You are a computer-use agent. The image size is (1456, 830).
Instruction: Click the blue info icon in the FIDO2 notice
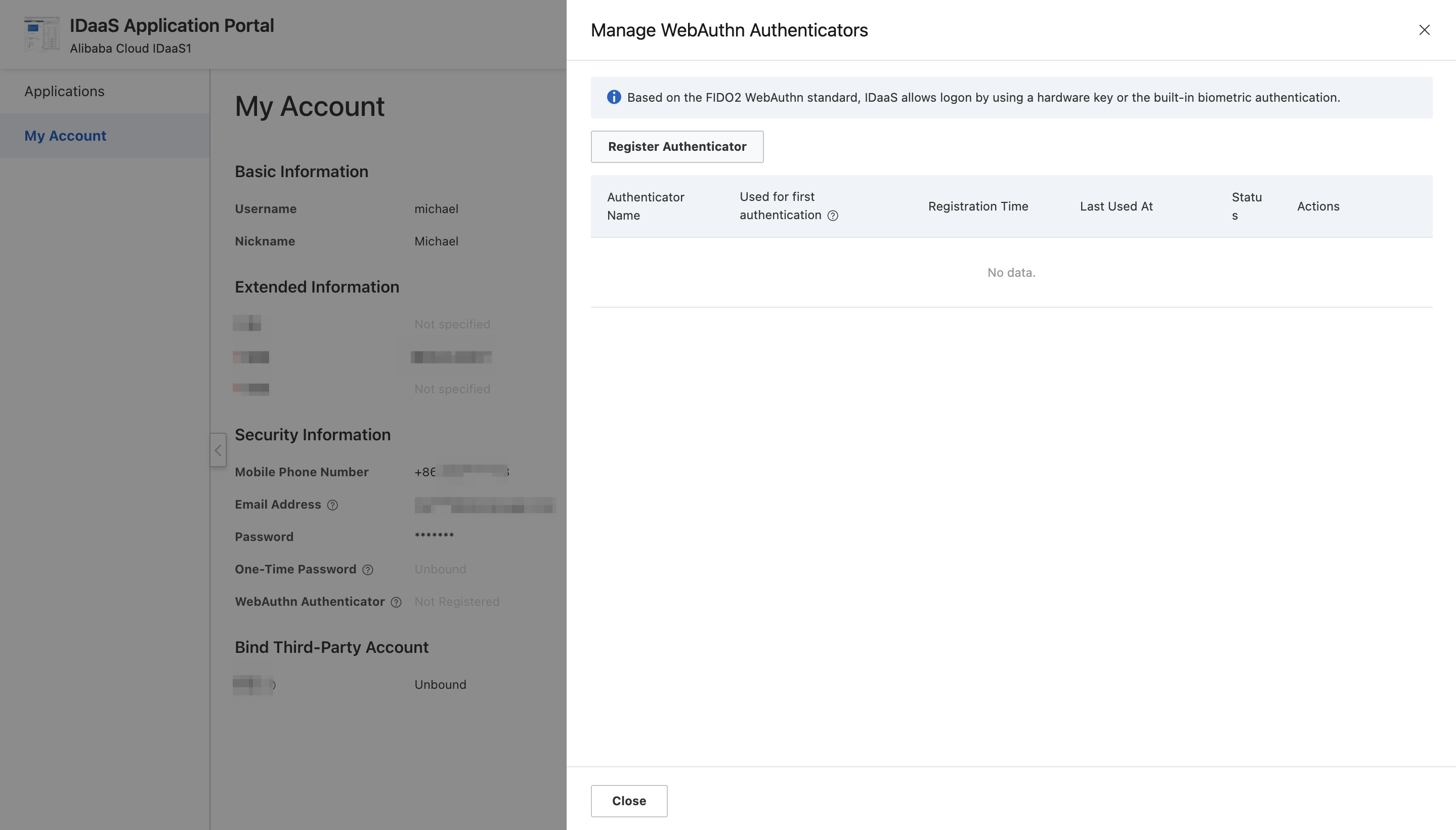pos(614,97)
